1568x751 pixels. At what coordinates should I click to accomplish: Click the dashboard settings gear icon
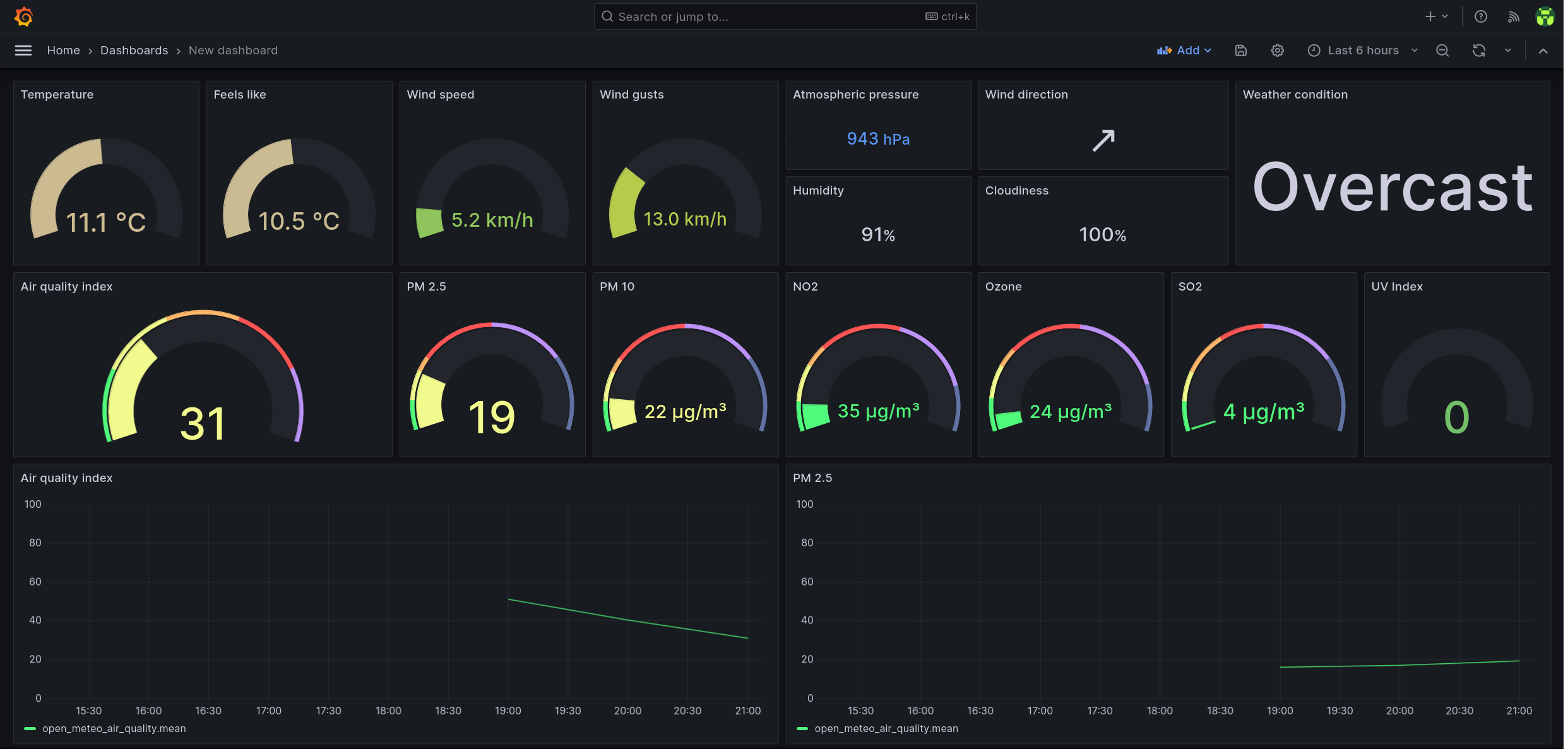[1277, 51]
